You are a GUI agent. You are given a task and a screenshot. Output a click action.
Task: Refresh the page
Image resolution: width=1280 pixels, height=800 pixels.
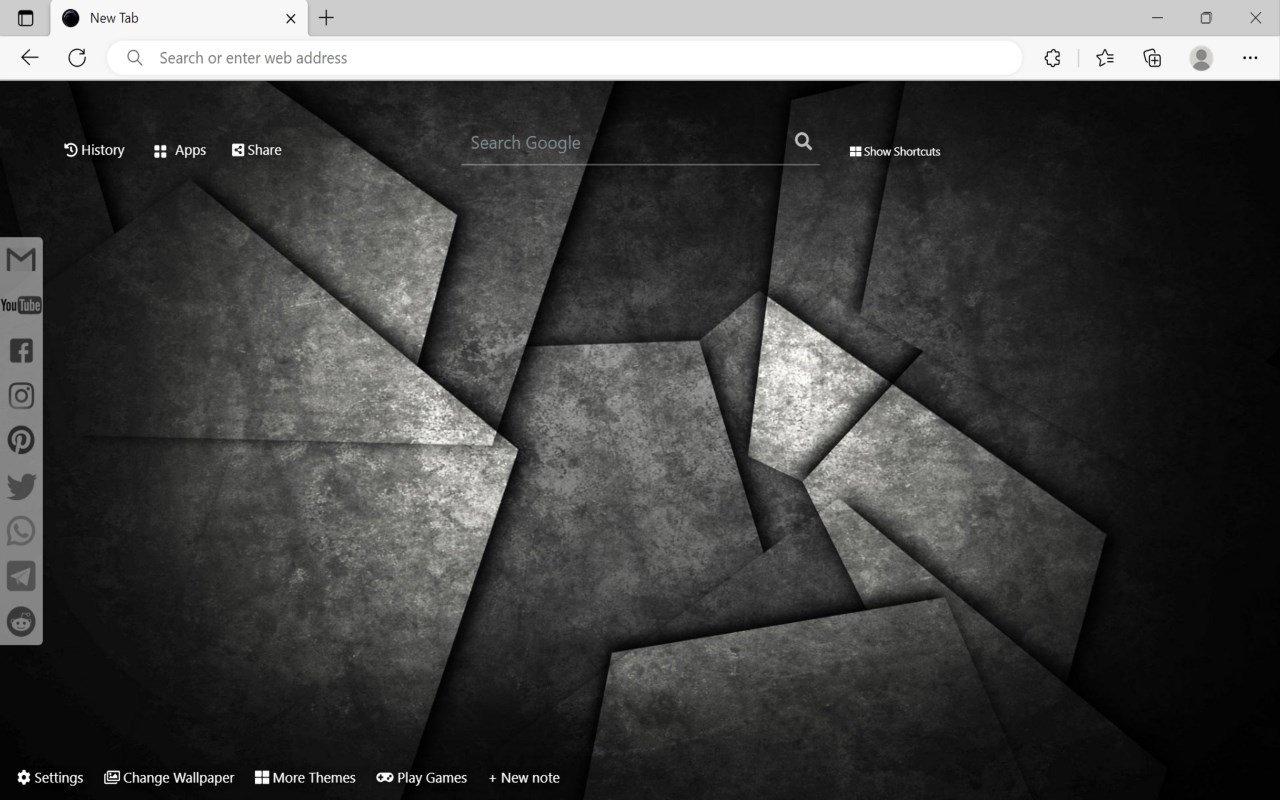[x=77, y=58]
